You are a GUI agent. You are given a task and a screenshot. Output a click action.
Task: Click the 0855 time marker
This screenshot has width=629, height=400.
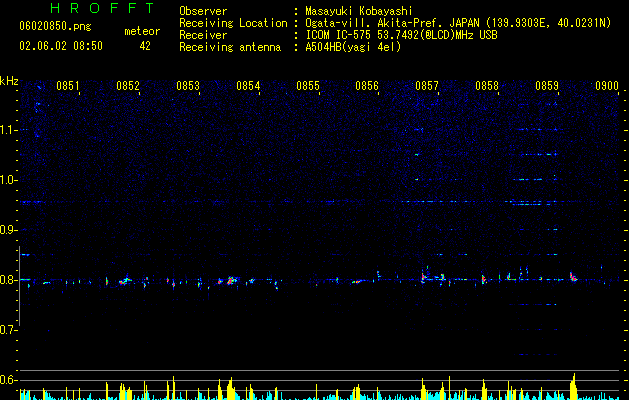(x=308, y=86)
